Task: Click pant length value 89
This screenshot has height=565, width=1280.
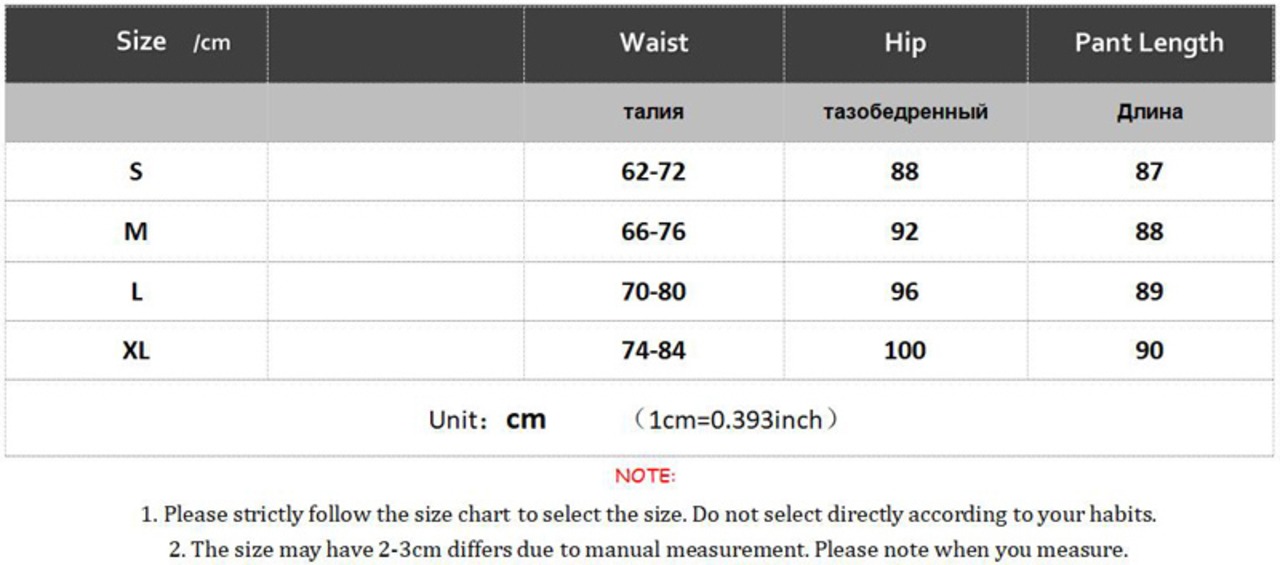Action: [1149, 291]
